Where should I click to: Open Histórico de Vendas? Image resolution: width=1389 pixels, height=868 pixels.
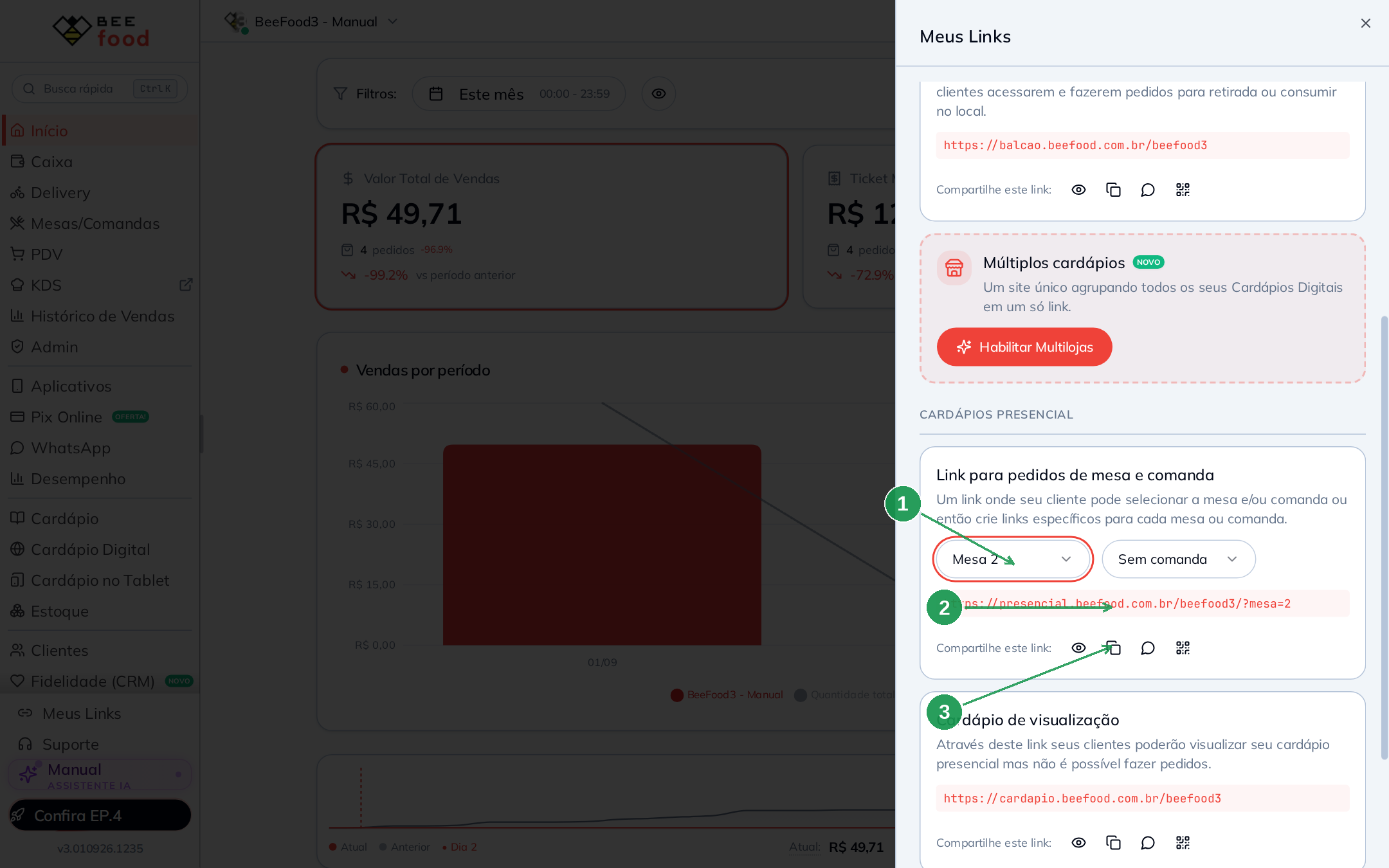click(100, 316)
